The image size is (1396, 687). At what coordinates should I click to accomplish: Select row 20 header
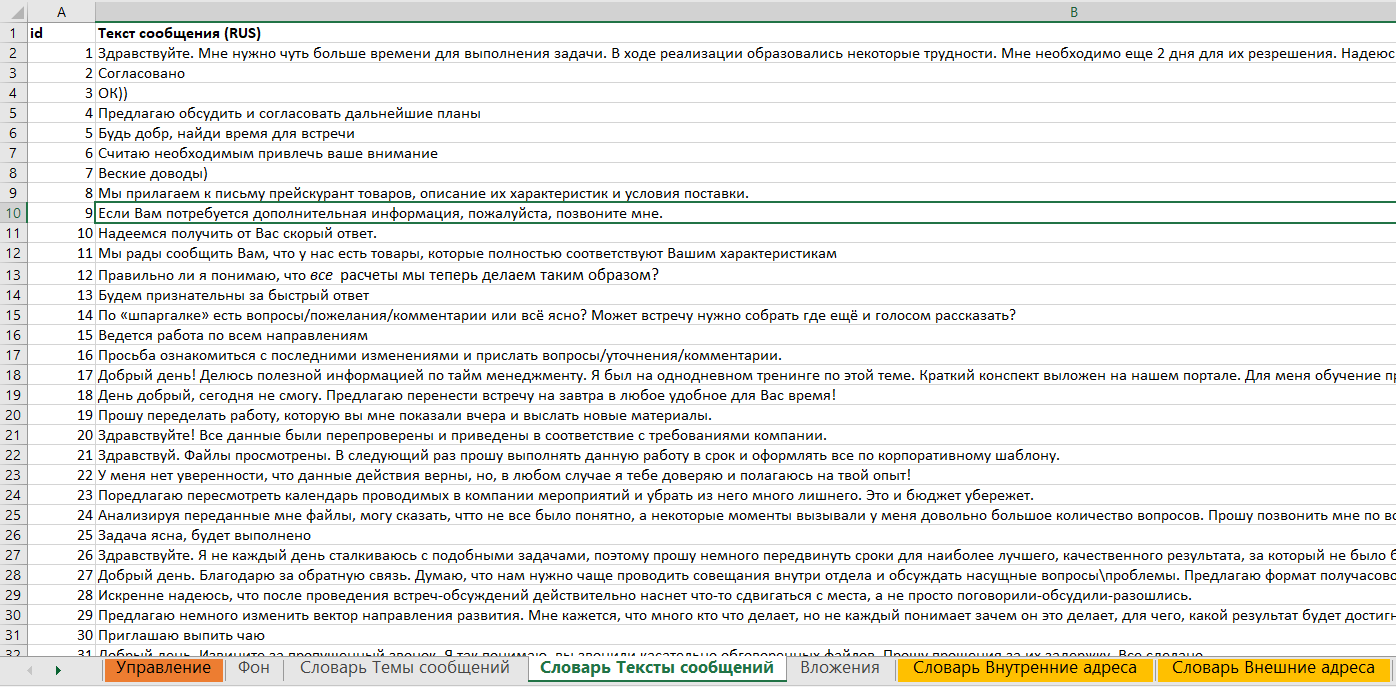pyautogui.click(x=14, y=414)
